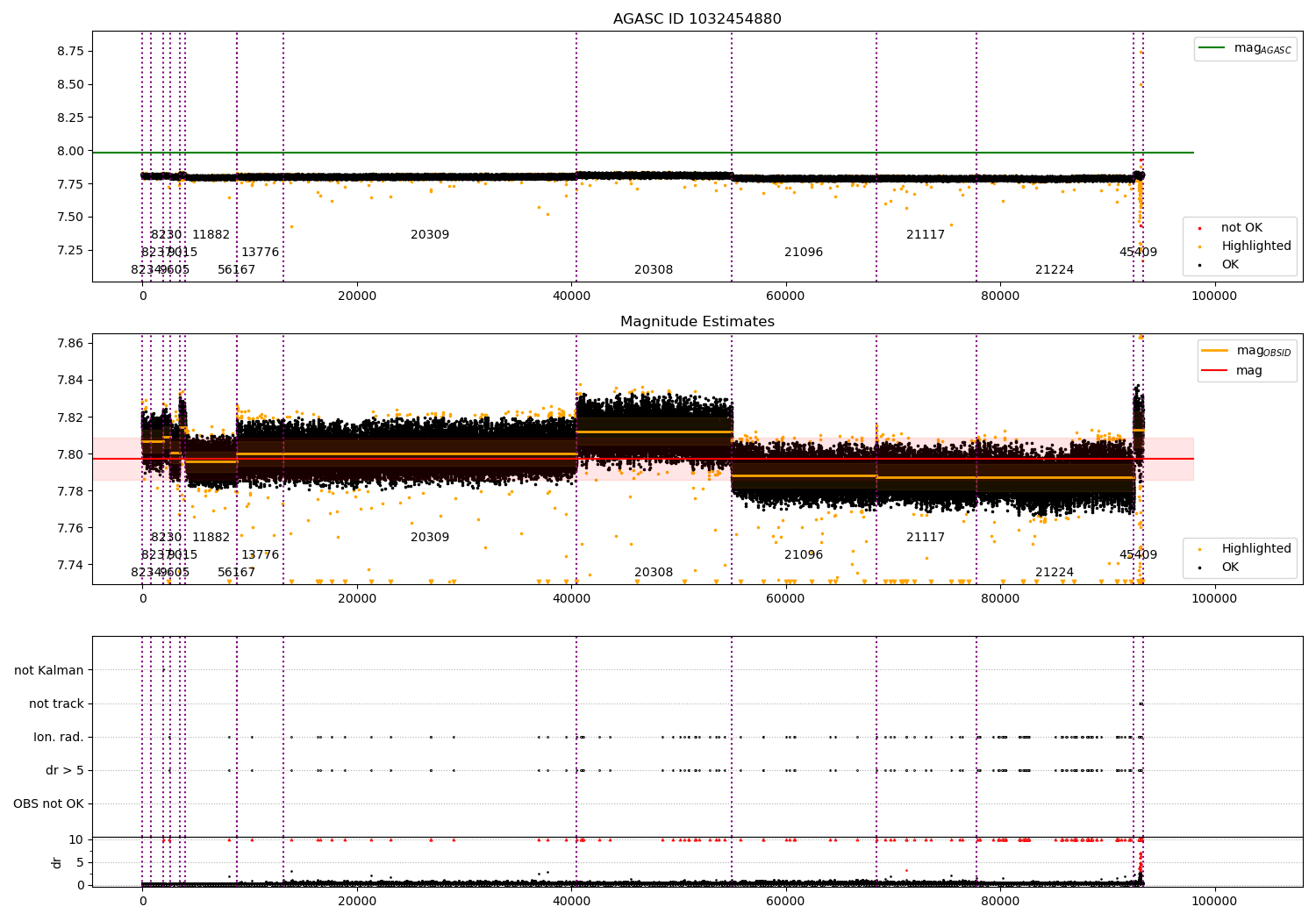Click the mag OBSID legend entry

1247,351
